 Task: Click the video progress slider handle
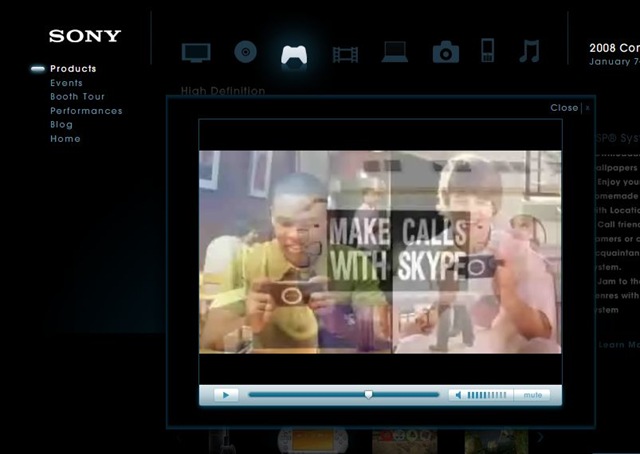tap(369, 395)
